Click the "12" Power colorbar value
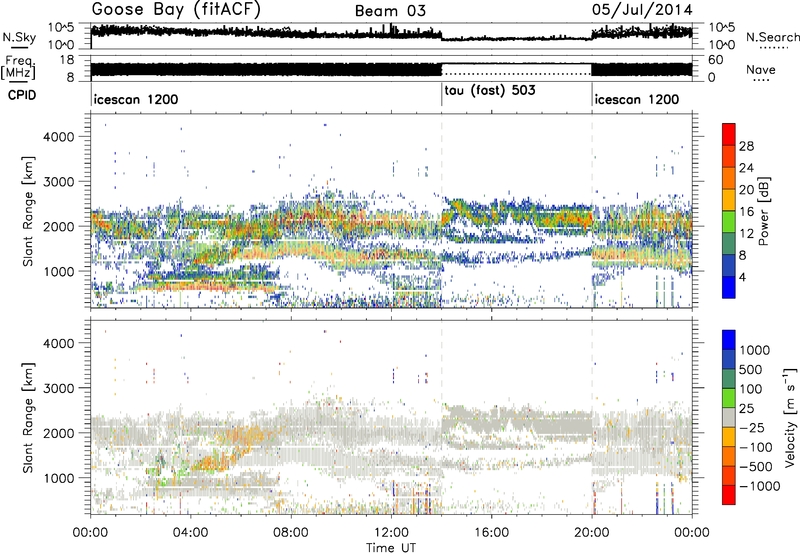This screenshot has width=800, height=554. (x=746, y=233)
